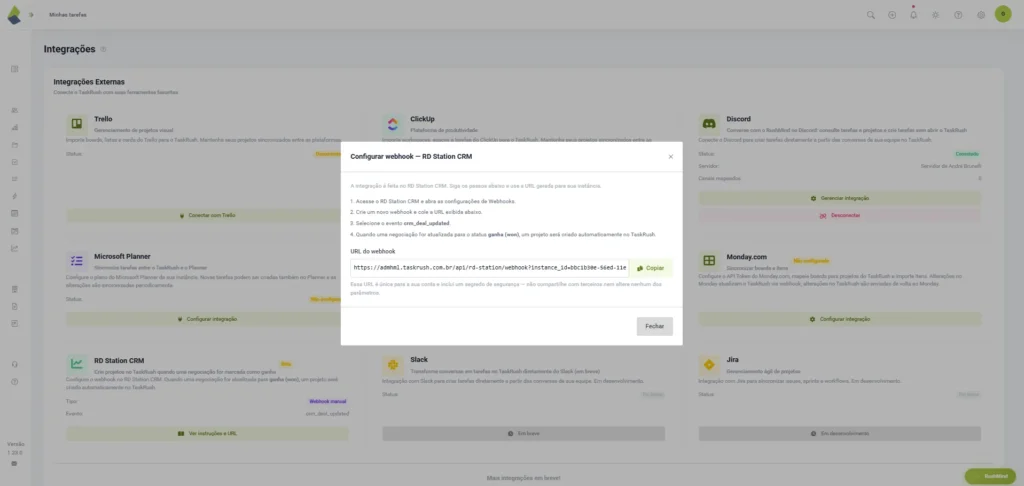
Task: Click Em desenvolvimento button under Jira
Action: [x=840, y=434]
